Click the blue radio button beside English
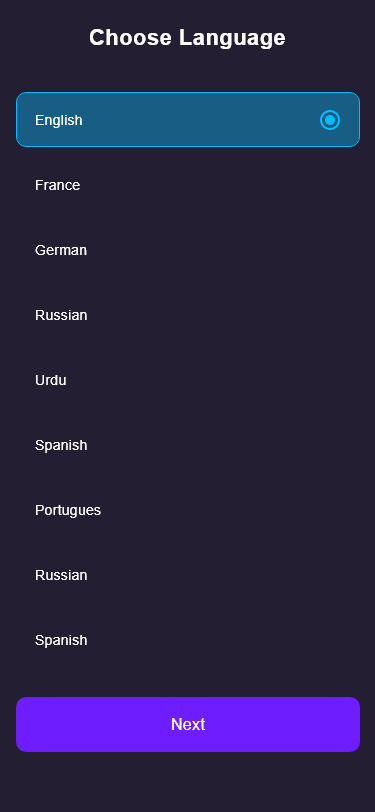 pyautogui.click(x=330, y=120)
